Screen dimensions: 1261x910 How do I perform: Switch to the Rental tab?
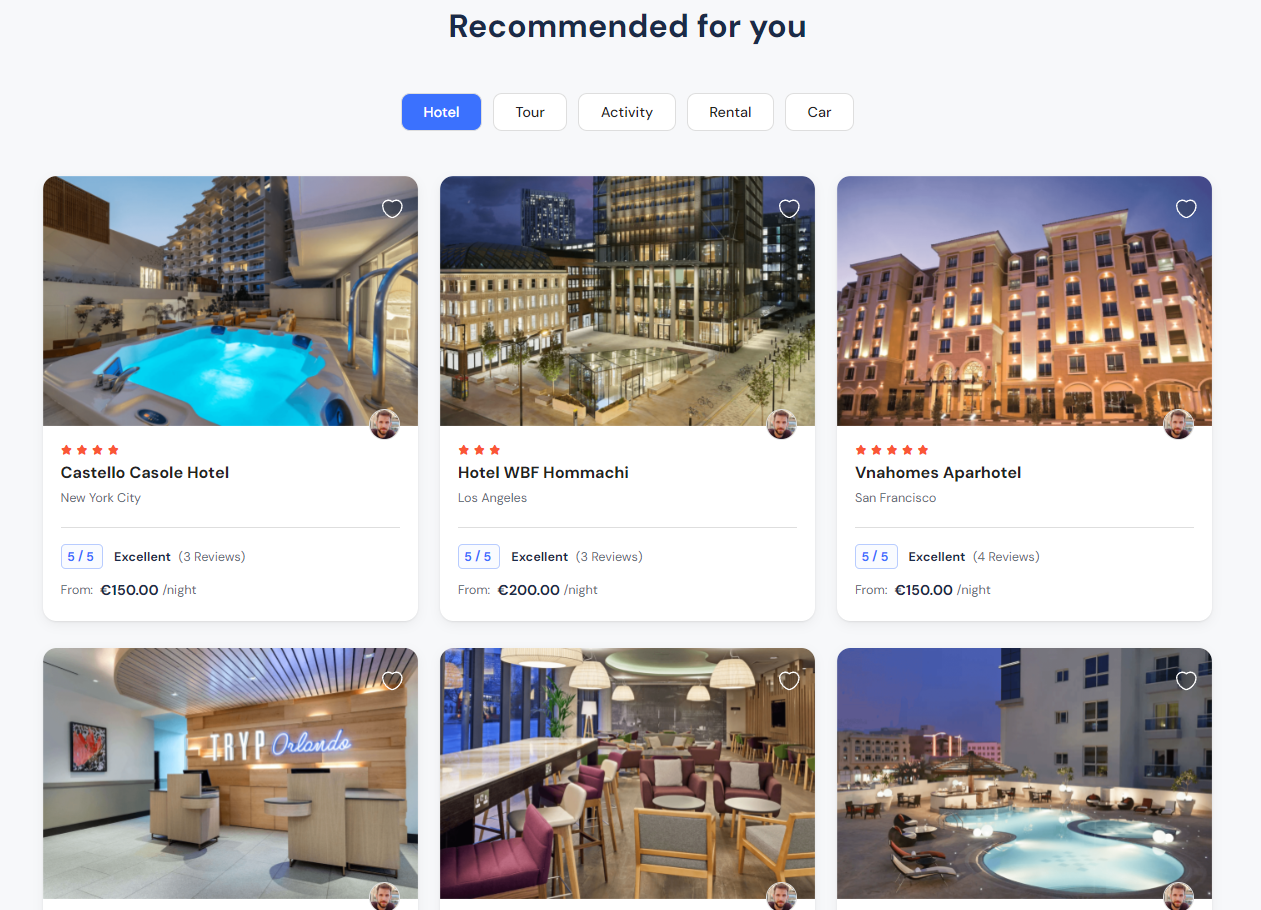(x=730, y=112)
